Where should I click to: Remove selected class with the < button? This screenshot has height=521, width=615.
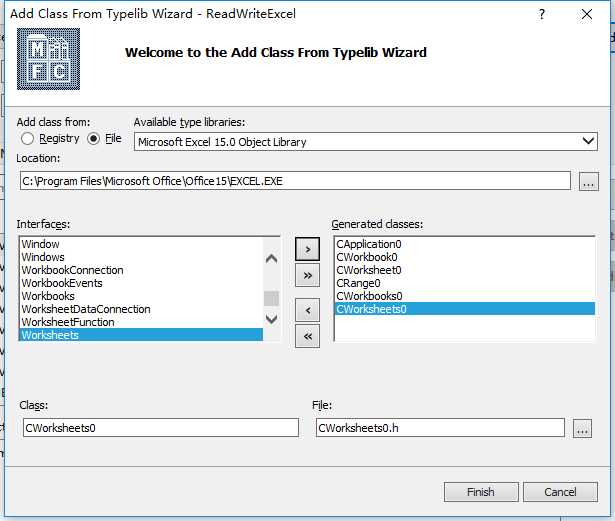(308, 310)
